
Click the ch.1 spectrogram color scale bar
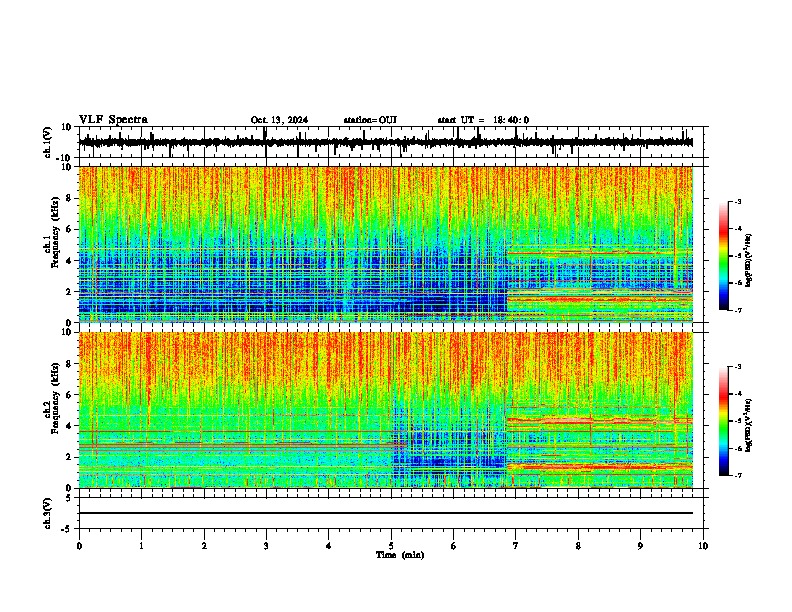coord(723,256)
